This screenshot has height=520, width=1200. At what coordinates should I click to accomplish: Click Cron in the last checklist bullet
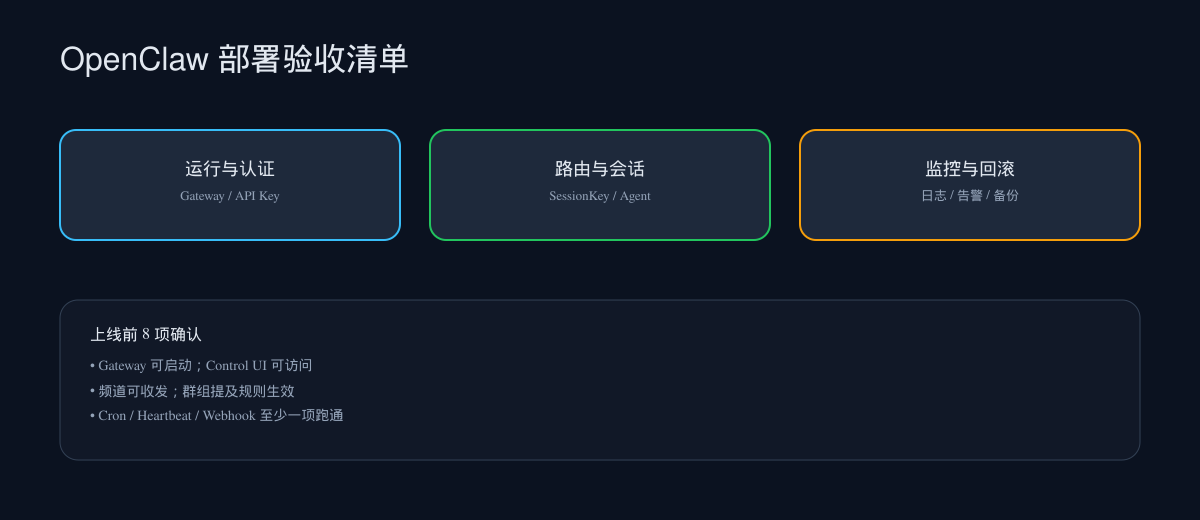pyautogui.click(x=112, y=415)
